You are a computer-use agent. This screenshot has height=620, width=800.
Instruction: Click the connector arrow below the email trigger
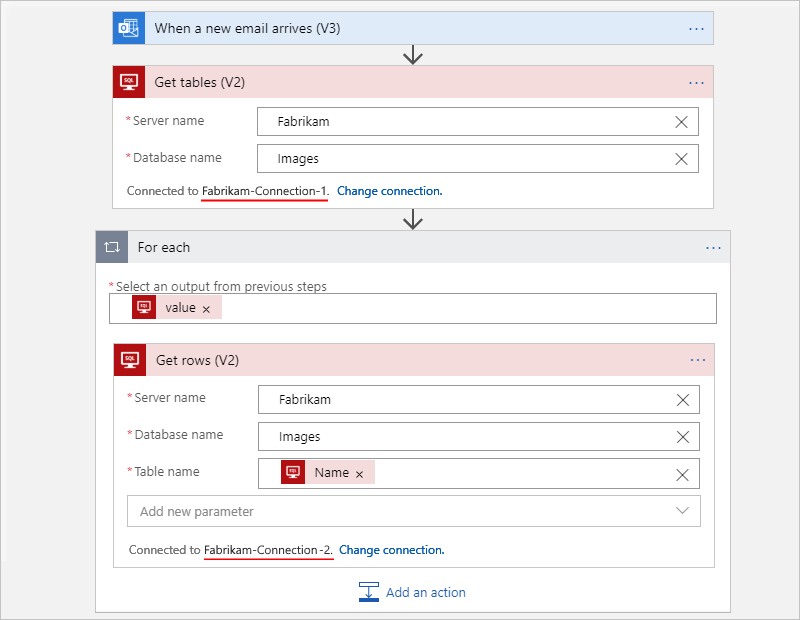(x=413, y=55)
